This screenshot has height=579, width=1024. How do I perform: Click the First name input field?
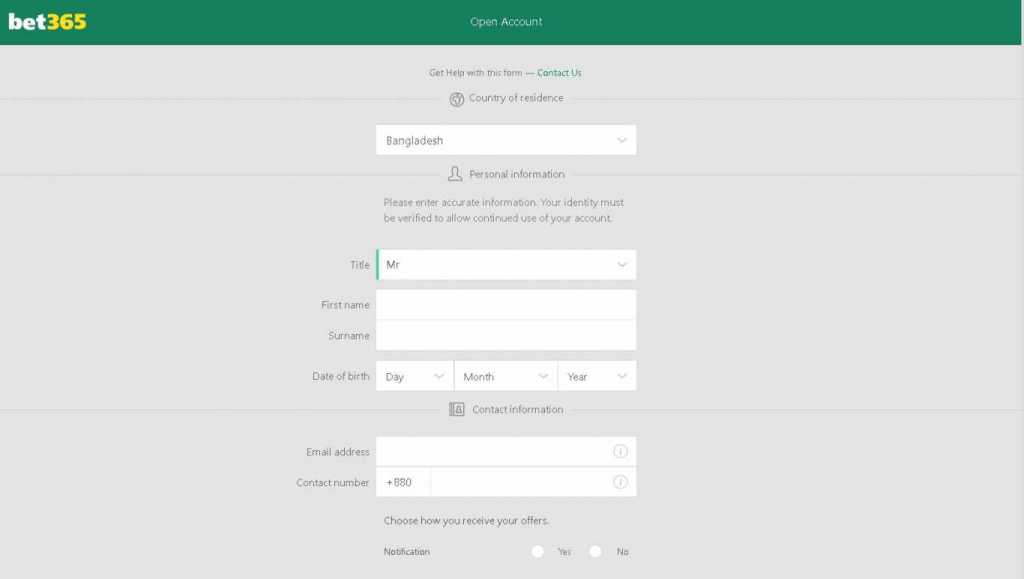pos(506,304)
